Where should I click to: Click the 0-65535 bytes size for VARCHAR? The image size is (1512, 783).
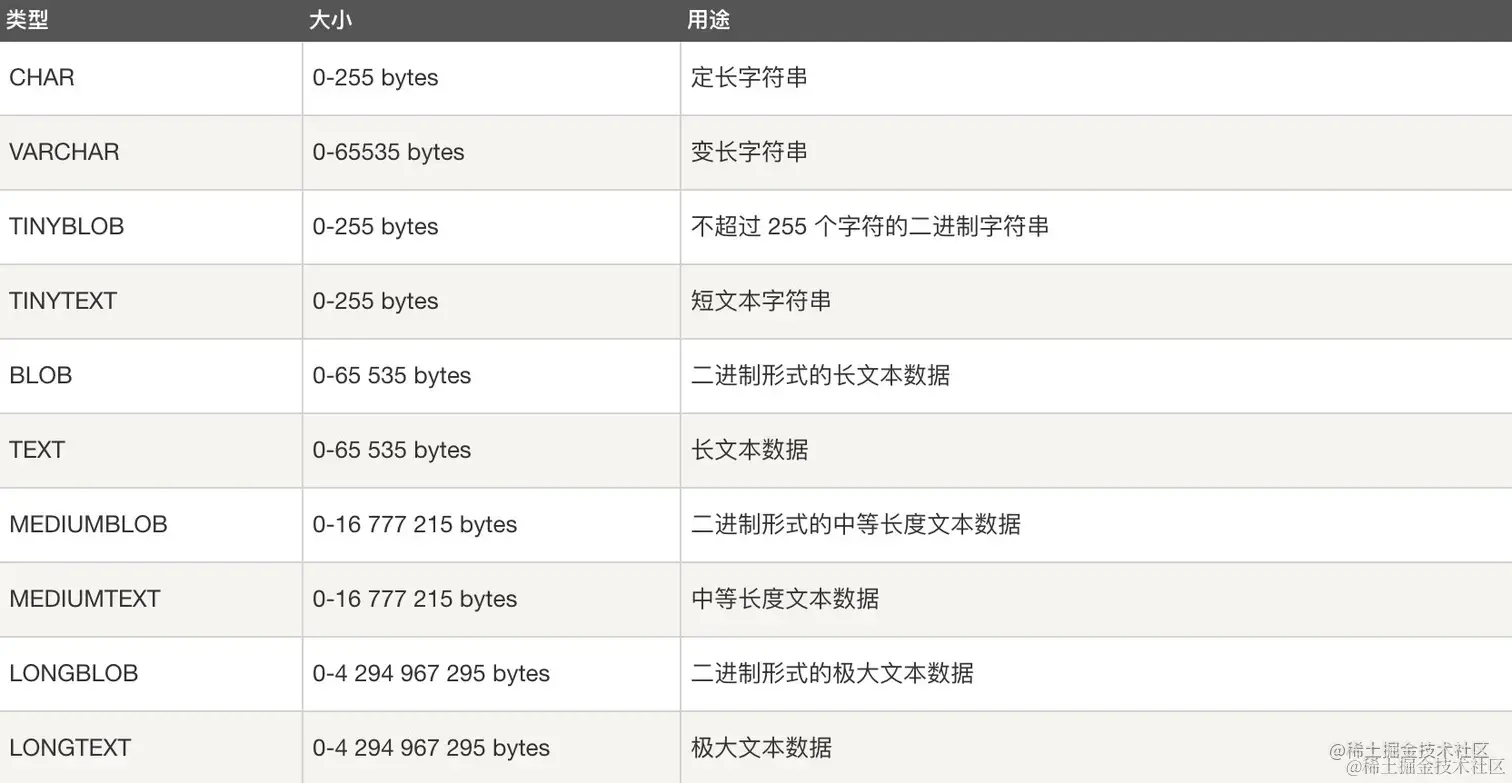tap(389, 152)
